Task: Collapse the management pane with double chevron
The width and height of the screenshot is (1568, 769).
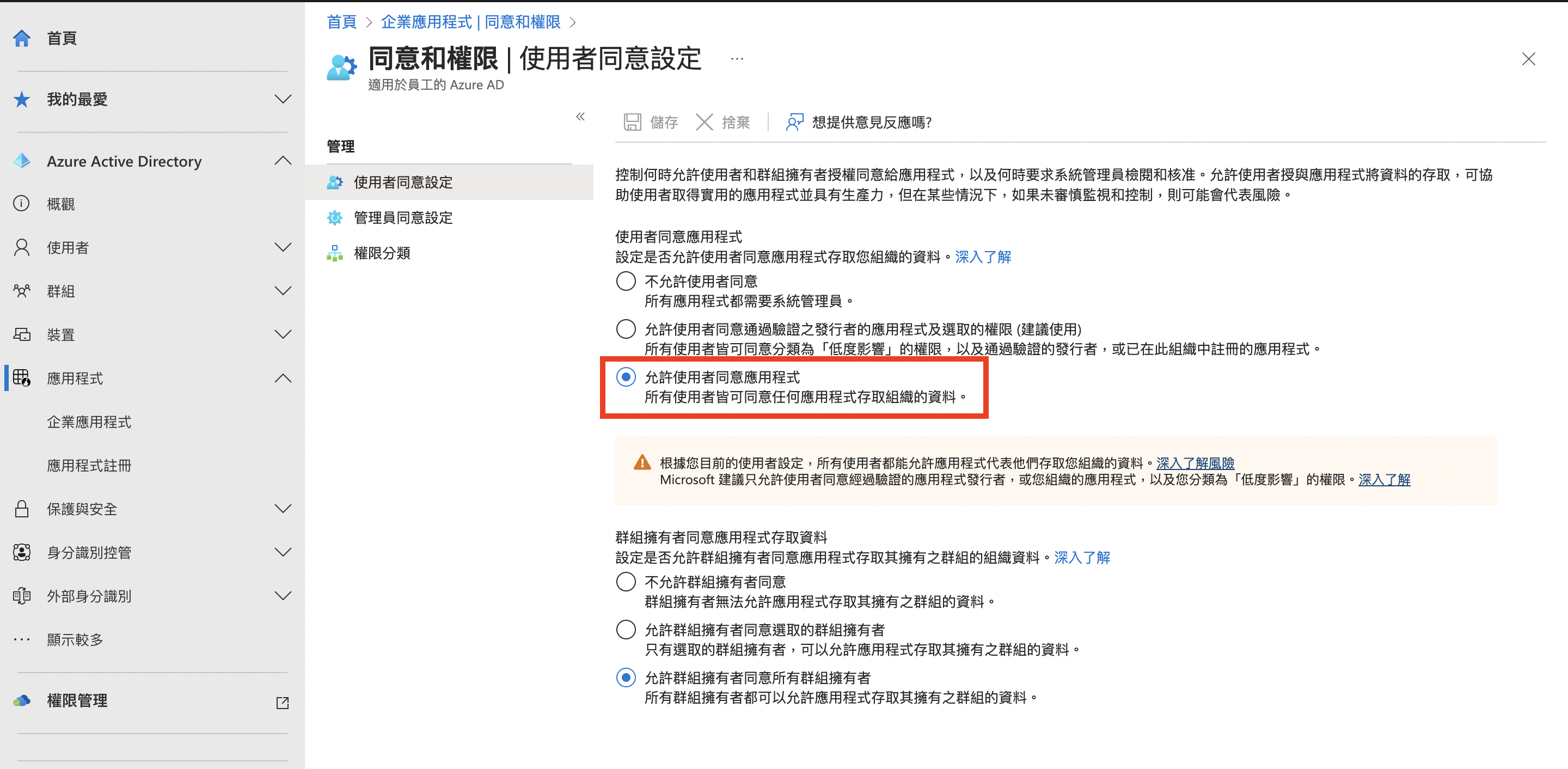Action: (580, 117)
